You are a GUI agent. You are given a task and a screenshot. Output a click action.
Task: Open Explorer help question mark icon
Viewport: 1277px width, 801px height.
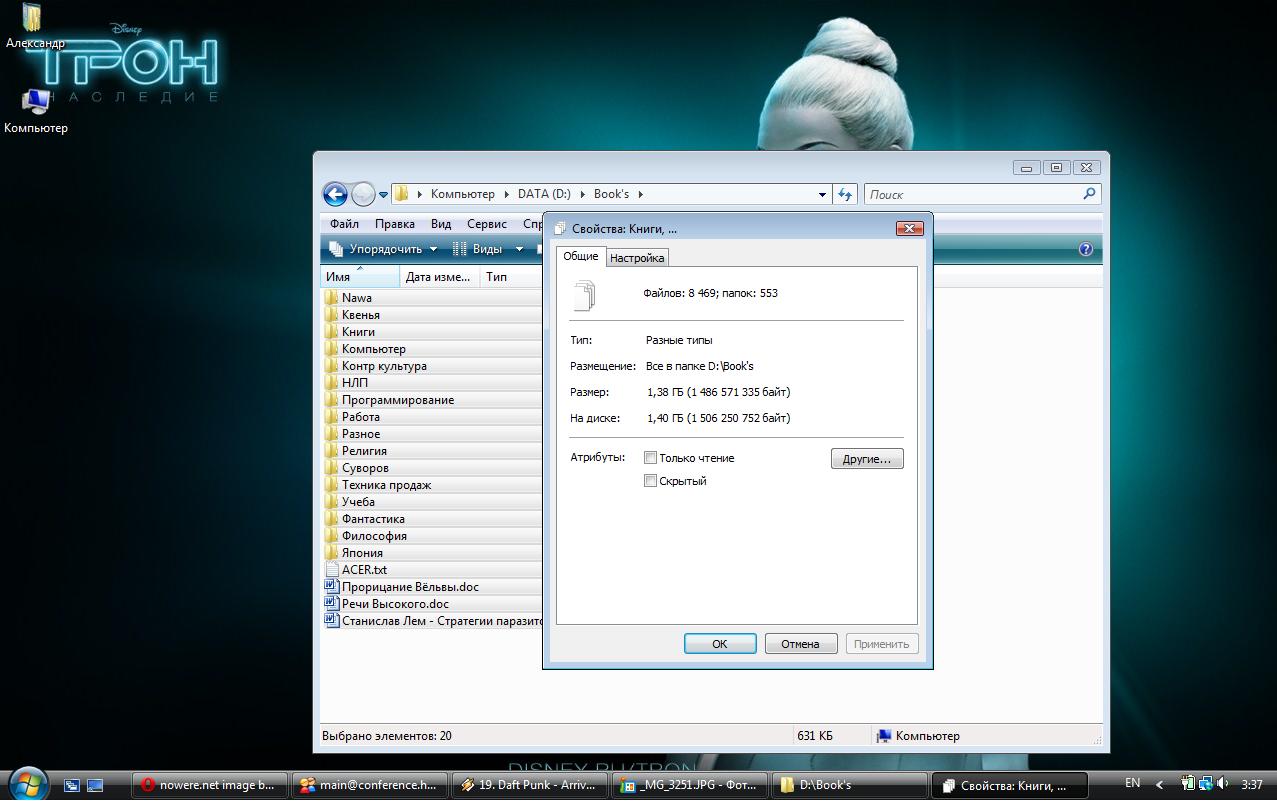pyautogui.click(x=1086, y=249)
